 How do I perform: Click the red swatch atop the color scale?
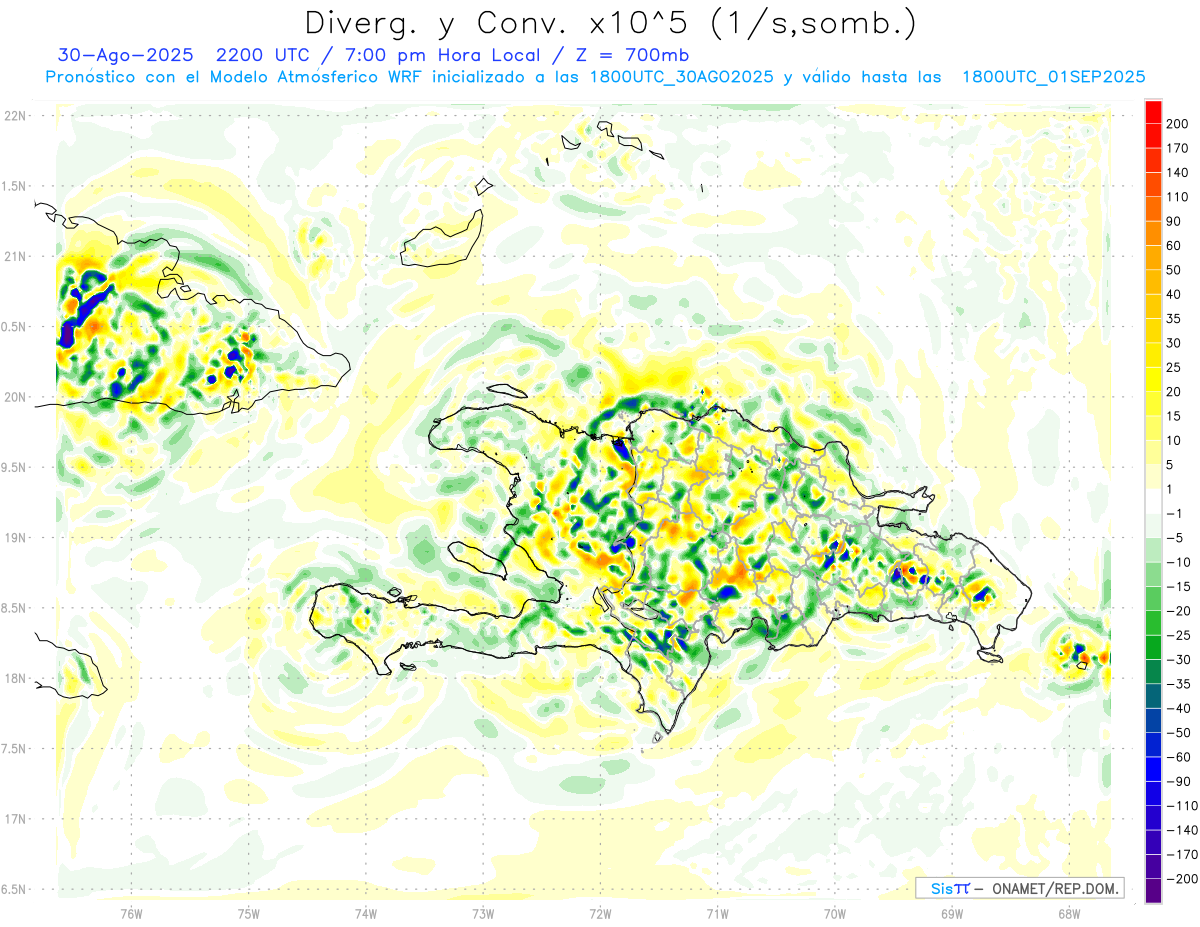pyautogui.click(x=1153, y=112)
